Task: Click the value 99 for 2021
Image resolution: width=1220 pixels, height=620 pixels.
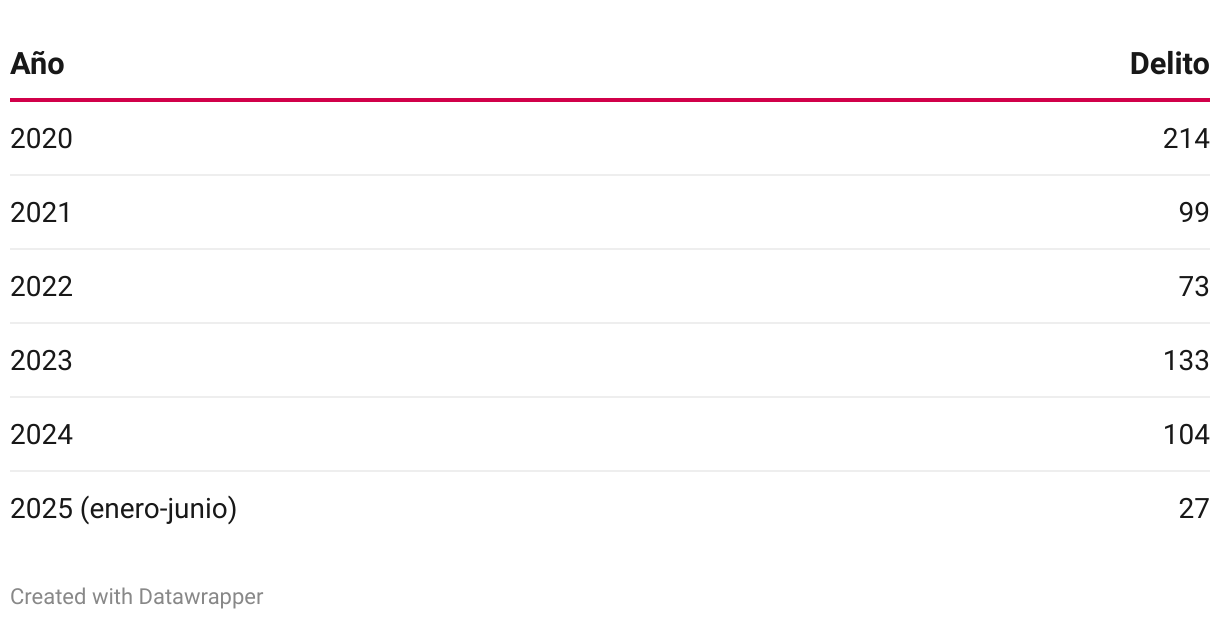Action: click(1194, 212)
